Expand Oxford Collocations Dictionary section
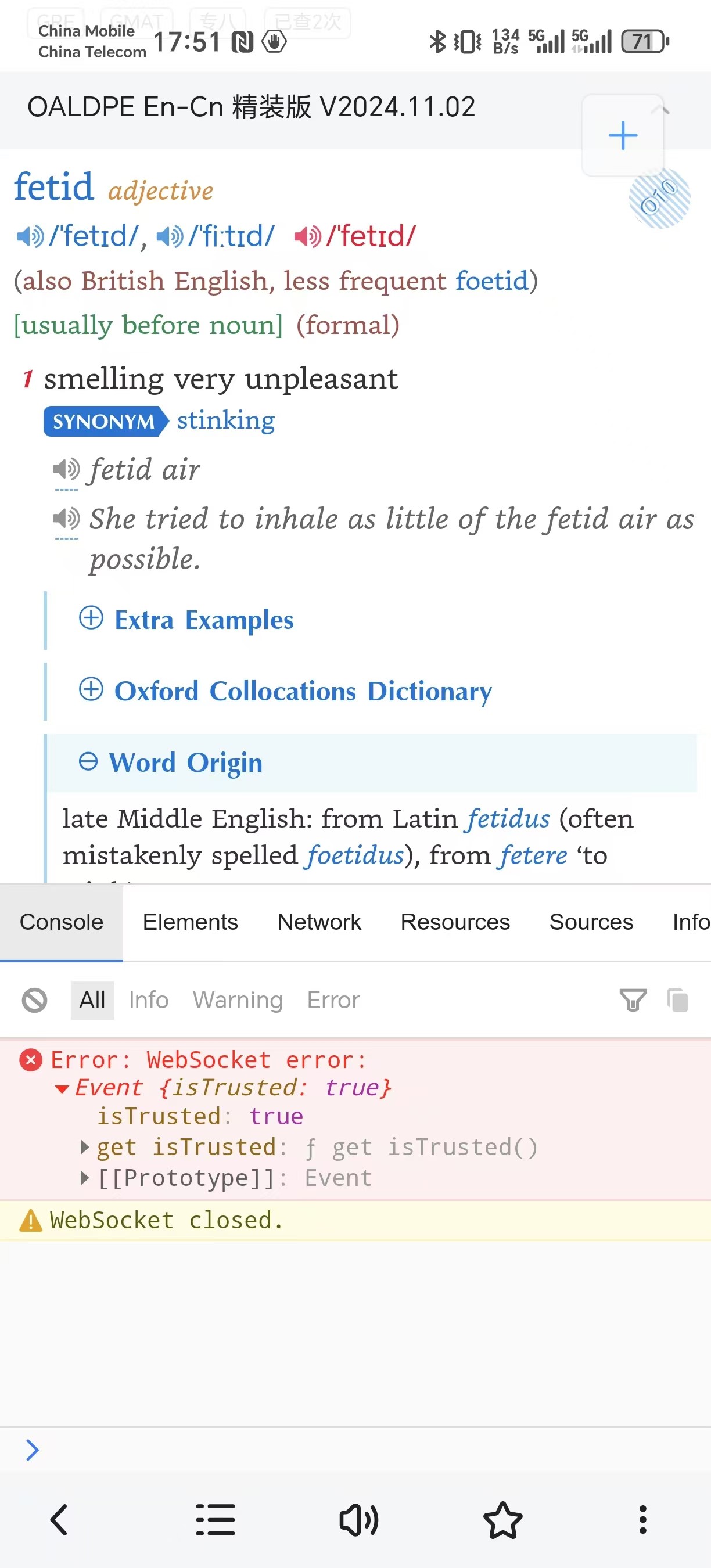The height and width of the screenshot is (1568, 711). pyautogui.click(x=285, y=692)
